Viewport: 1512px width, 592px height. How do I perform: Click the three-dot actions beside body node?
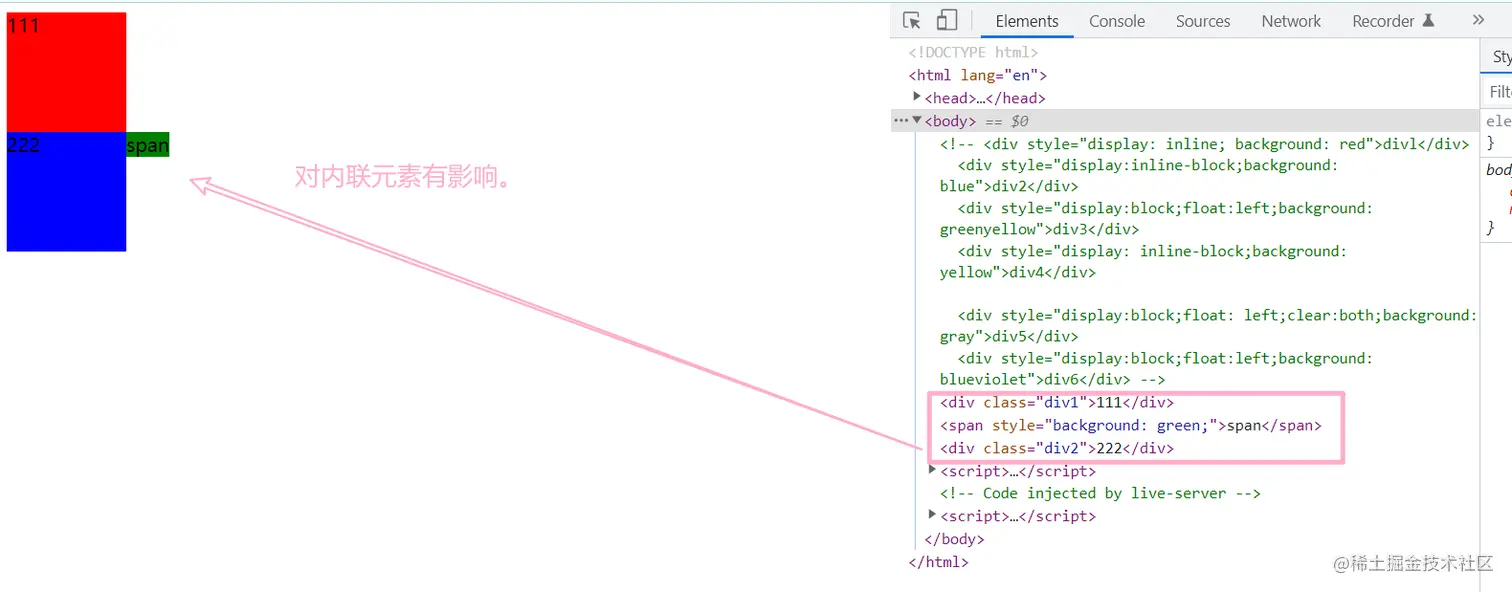(x=900, y=120)
